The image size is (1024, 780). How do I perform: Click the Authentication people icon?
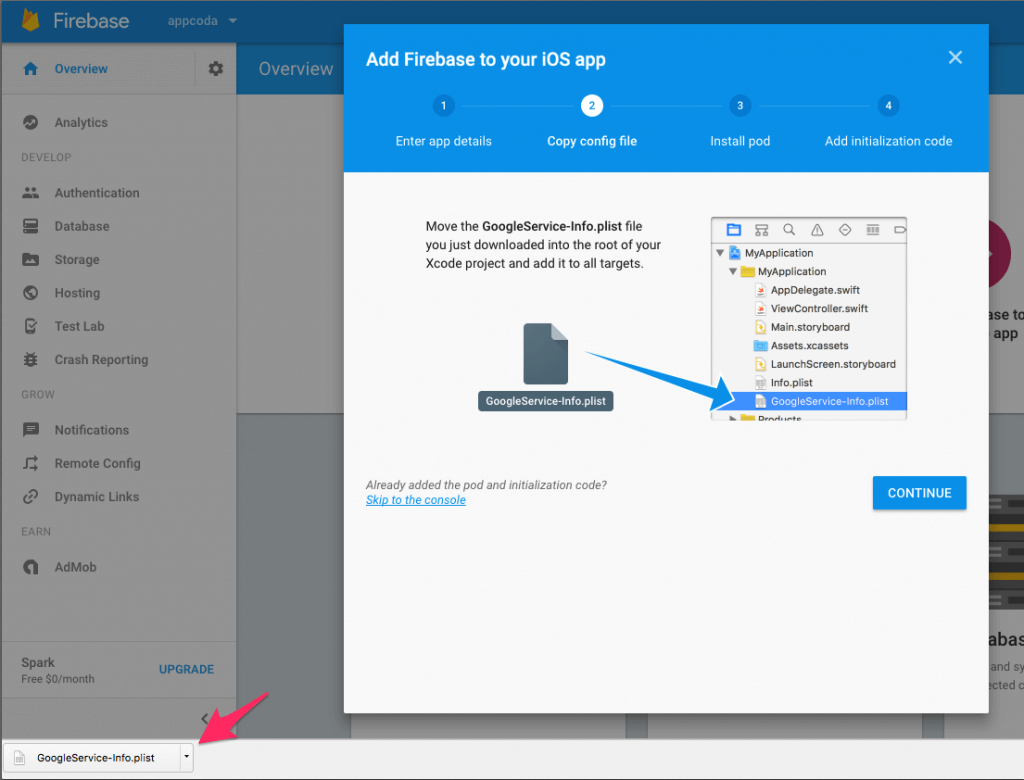[30, 193]
